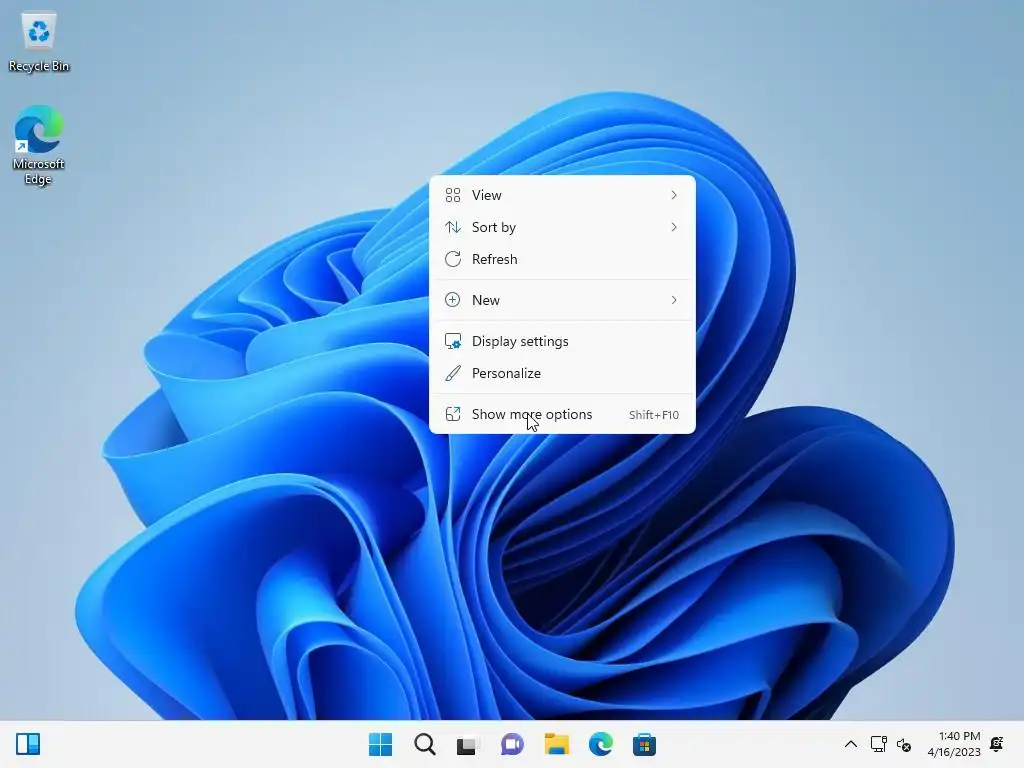Viewport: 1024px width, 768px height.
Task: Click the muted volume tray icon
Action: point(904,744)
